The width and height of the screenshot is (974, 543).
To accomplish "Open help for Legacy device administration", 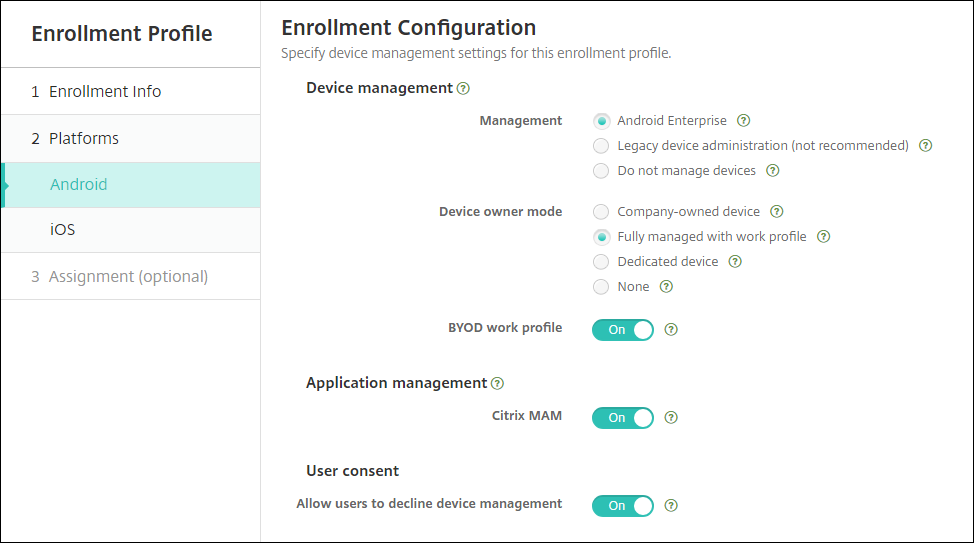I will coord(925,146).
